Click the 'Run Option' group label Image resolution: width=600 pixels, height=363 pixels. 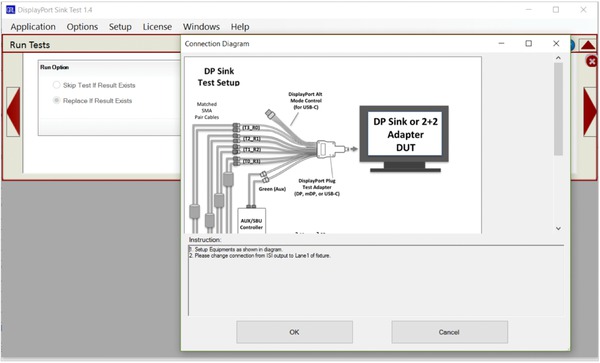[x=55, y=67]
